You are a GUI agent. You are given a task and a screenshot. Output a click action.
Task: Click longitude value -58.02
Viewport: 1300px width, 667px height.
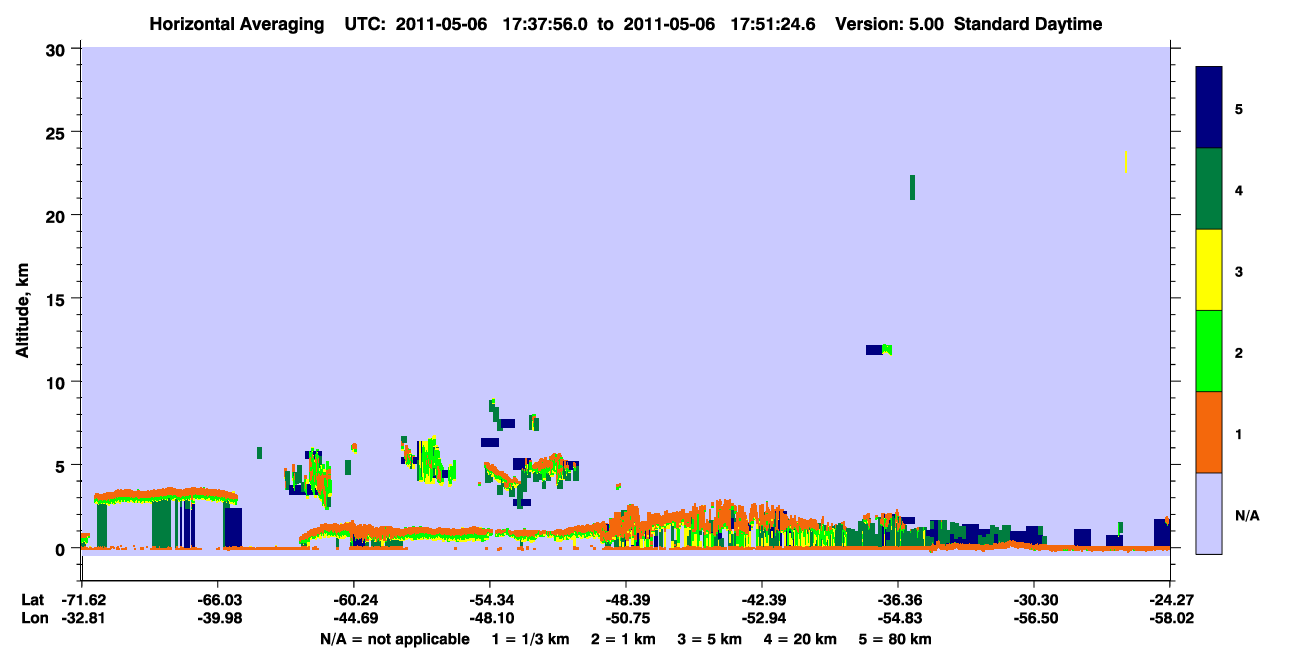click(1170, 619)
